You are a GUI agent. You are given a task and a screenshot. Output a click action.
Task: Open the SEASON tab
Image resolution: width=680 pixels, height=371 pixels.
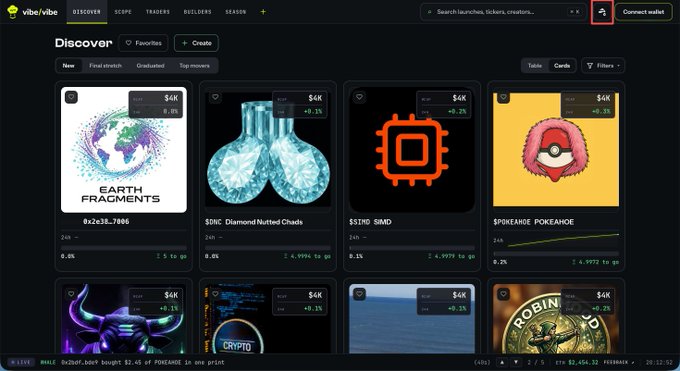[235, 12]
